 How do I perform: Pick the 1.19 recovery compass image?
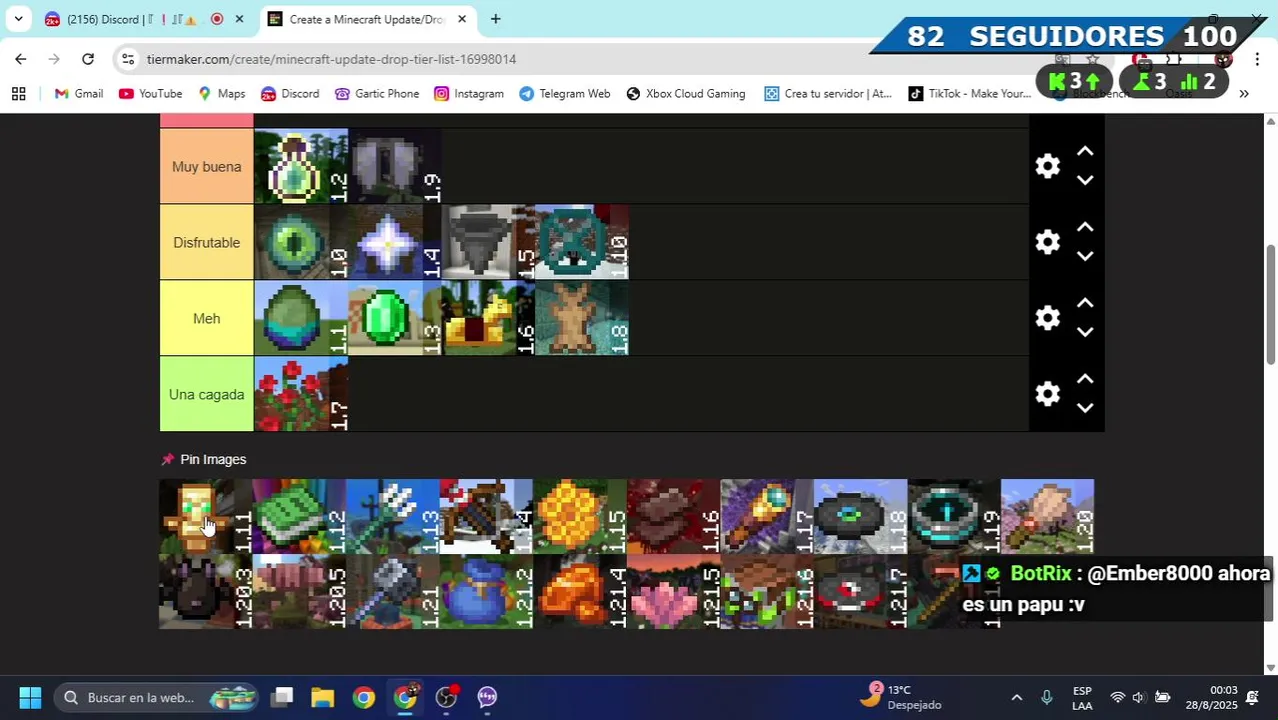(954, 517)
